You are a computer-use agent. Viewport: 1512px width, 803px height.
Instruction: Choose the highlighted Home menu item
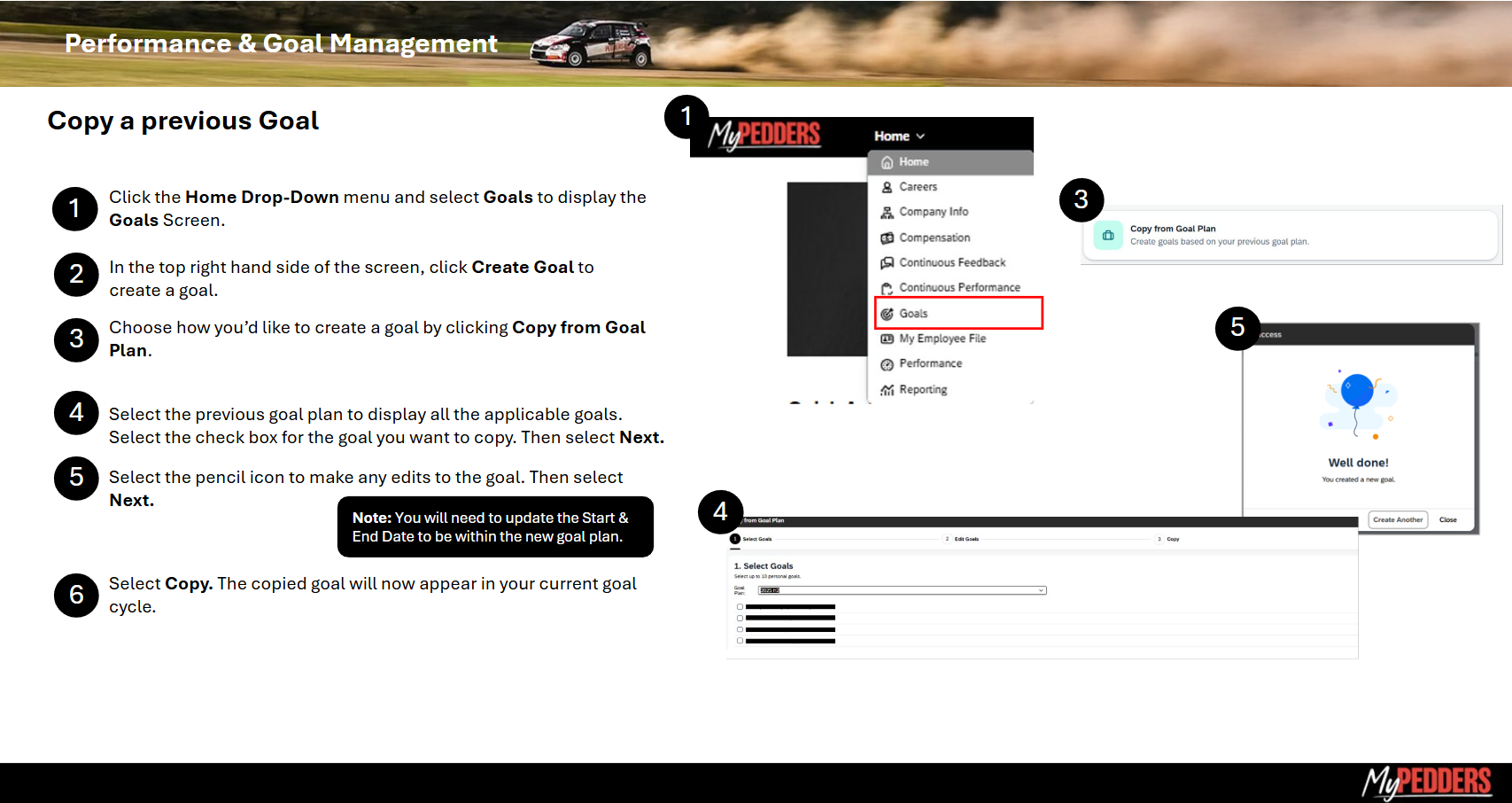click(913, 162)
